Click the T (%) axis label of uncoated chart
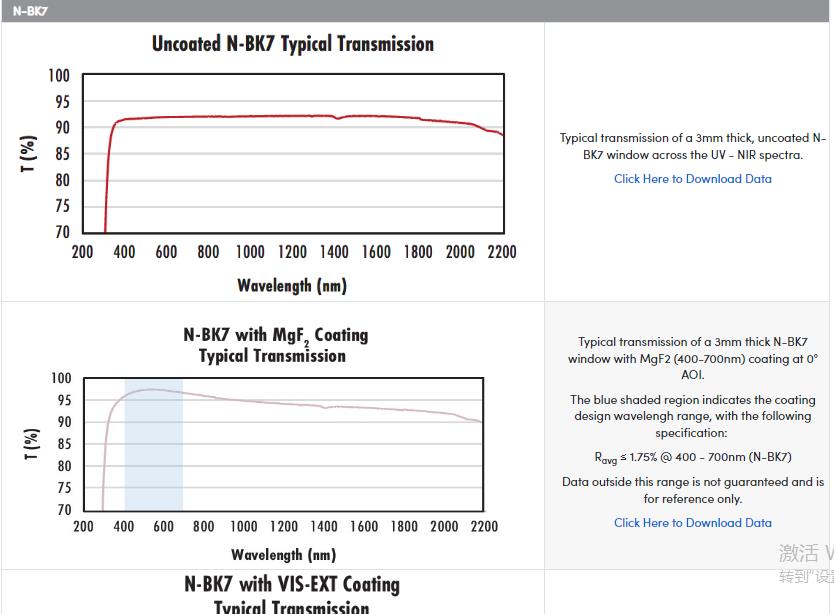The width and height of the screenshot is (834, 614). (28, 153)
